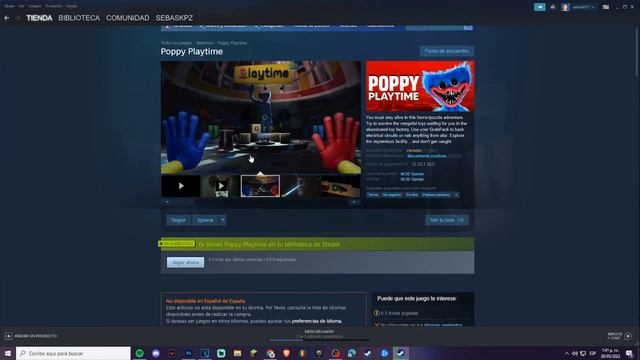Click the main screenshot with blue and red hands
The height and width of the screenshot is (360, 640).
click(x=261, y=117)
